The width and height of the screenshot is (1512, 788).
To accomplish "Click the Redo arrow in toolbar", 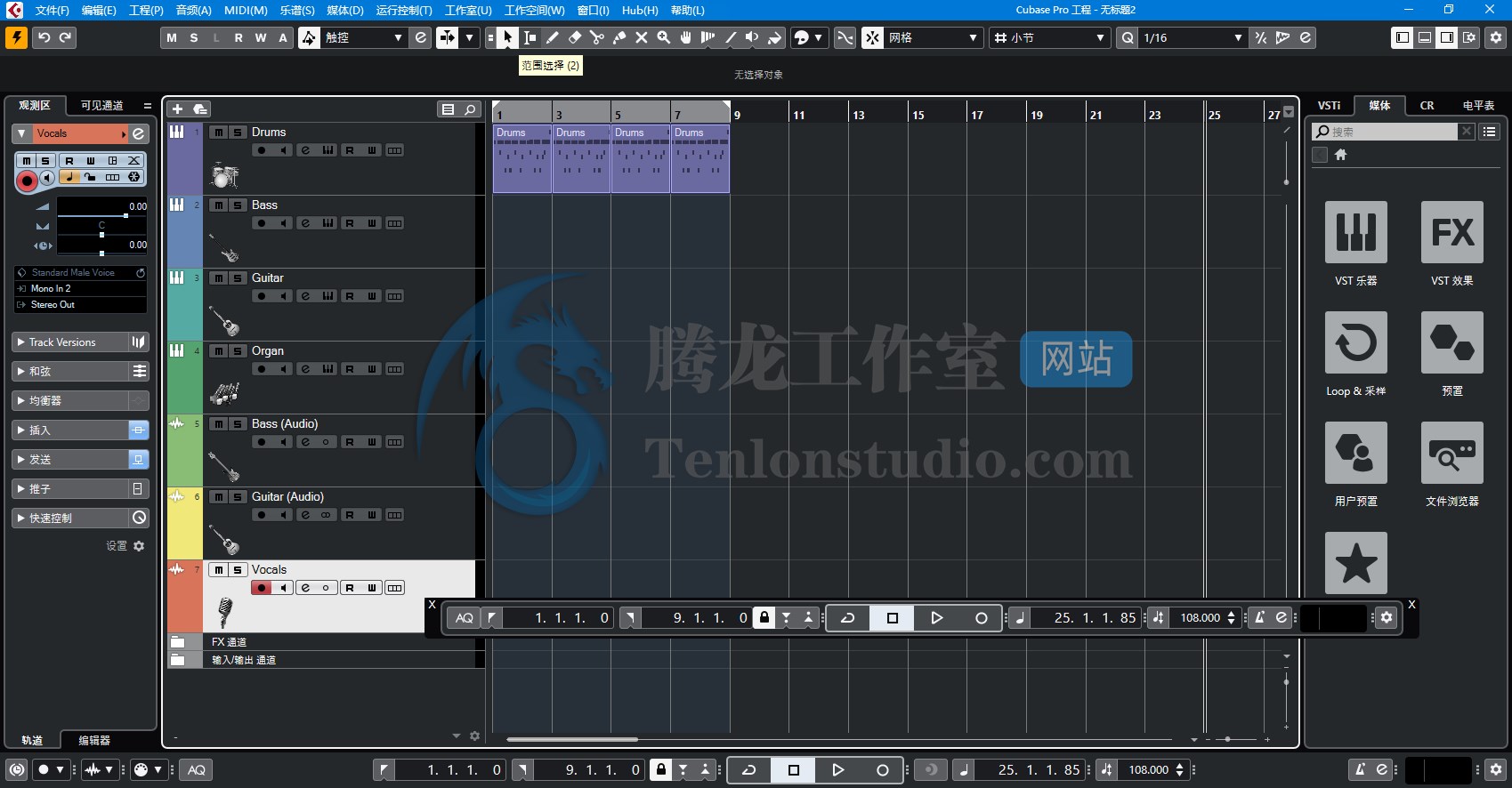I will click(x=65, y=37).
